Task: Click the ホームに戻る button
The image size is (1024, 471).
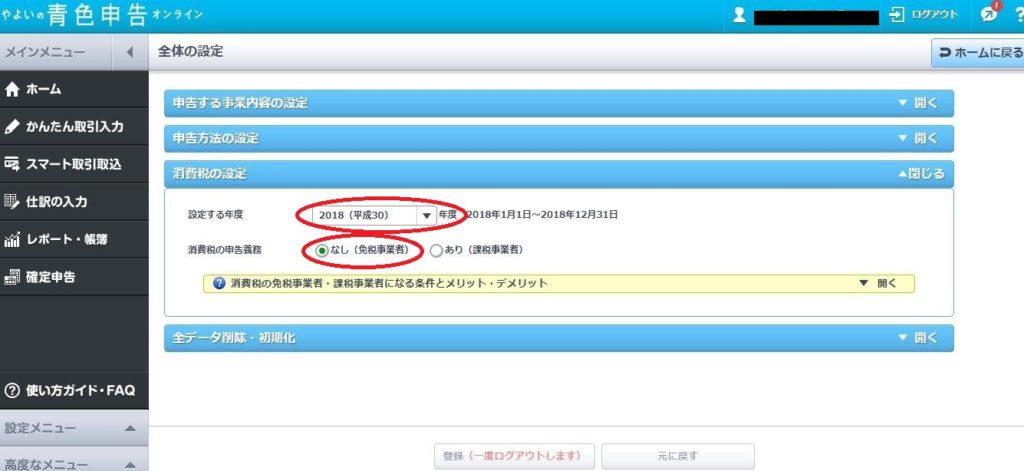Action: tap(978, 53)
